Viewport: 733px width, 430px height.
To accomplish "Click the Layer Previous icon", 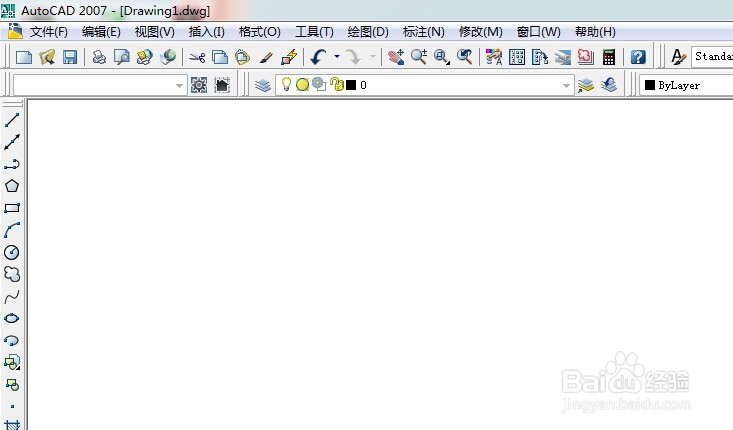I will (609, 85).
